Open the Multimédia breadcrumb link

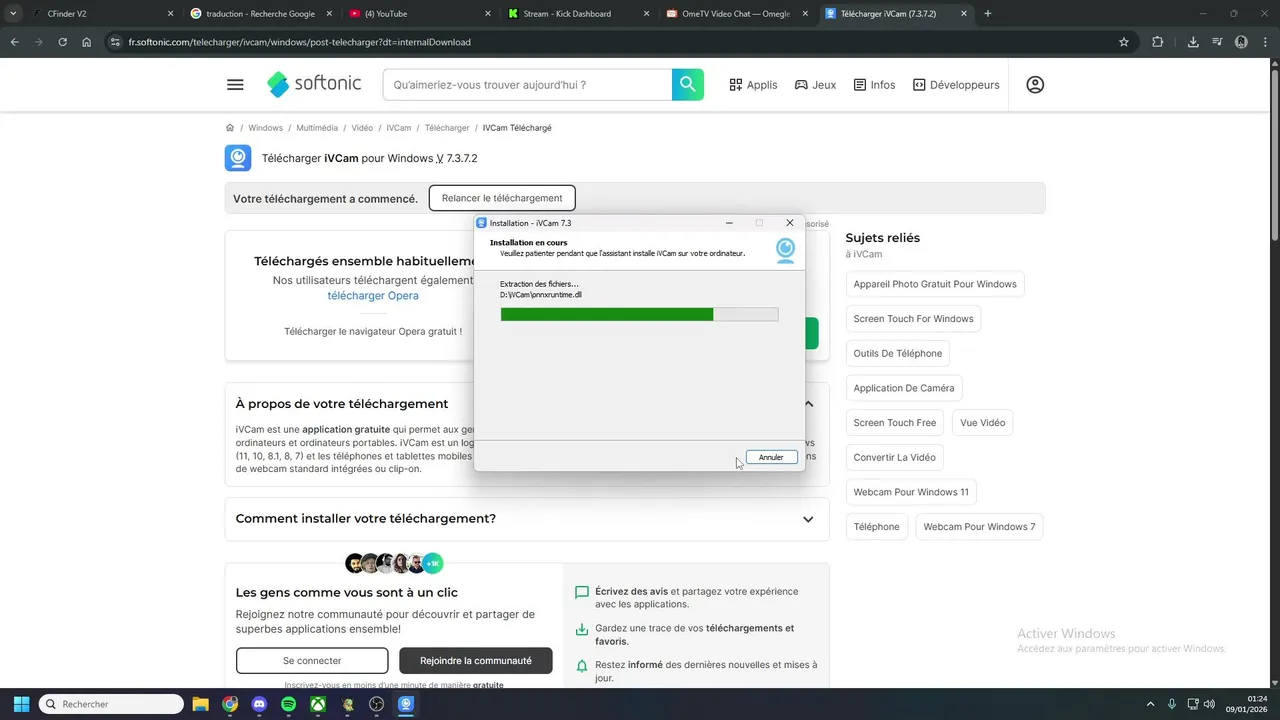pos(317,128)
